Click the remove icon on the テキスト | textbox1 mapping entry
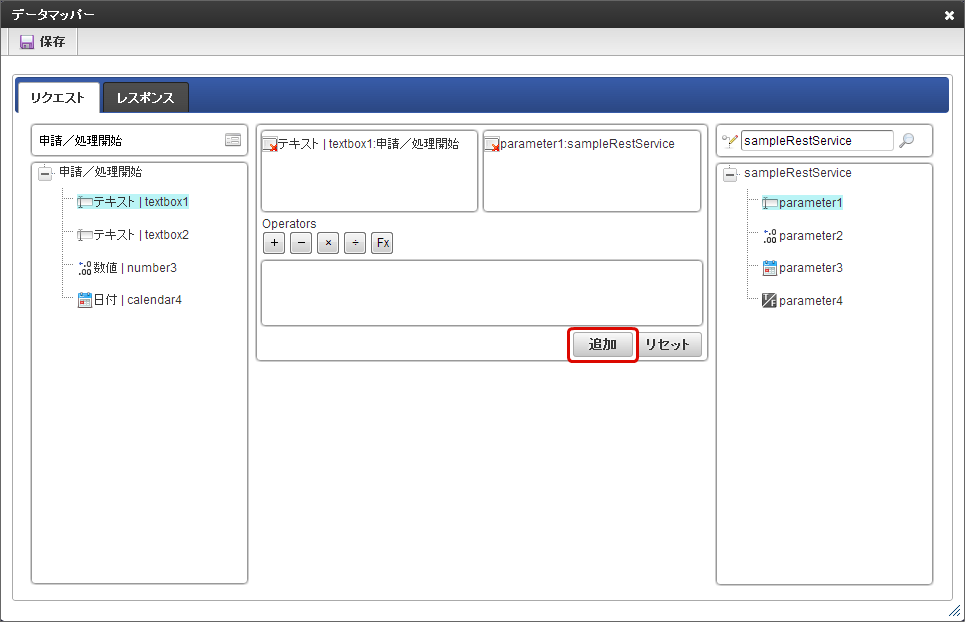 [270, 145]
